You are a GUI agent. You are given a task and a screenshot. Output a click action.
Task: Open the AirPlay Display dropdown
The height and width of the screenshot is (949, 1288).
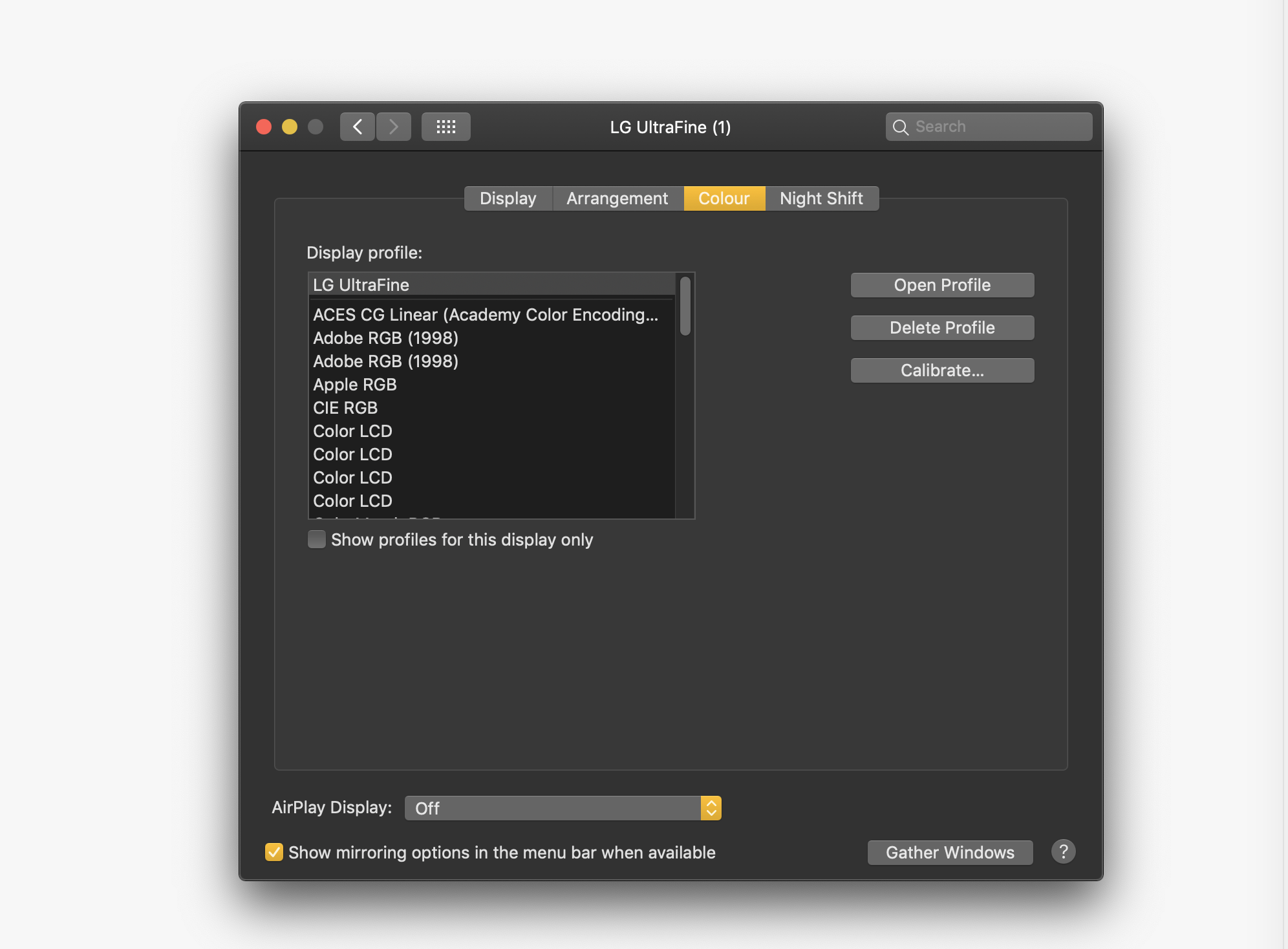pos(553,808)
